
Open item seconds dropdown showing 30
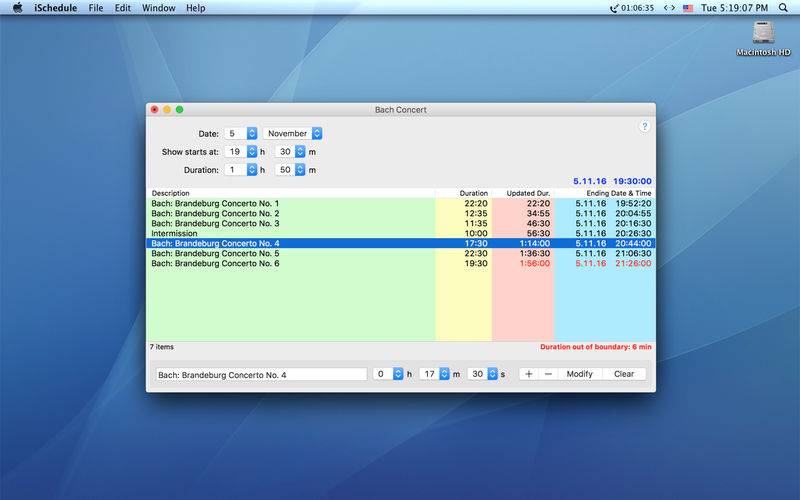482,374
